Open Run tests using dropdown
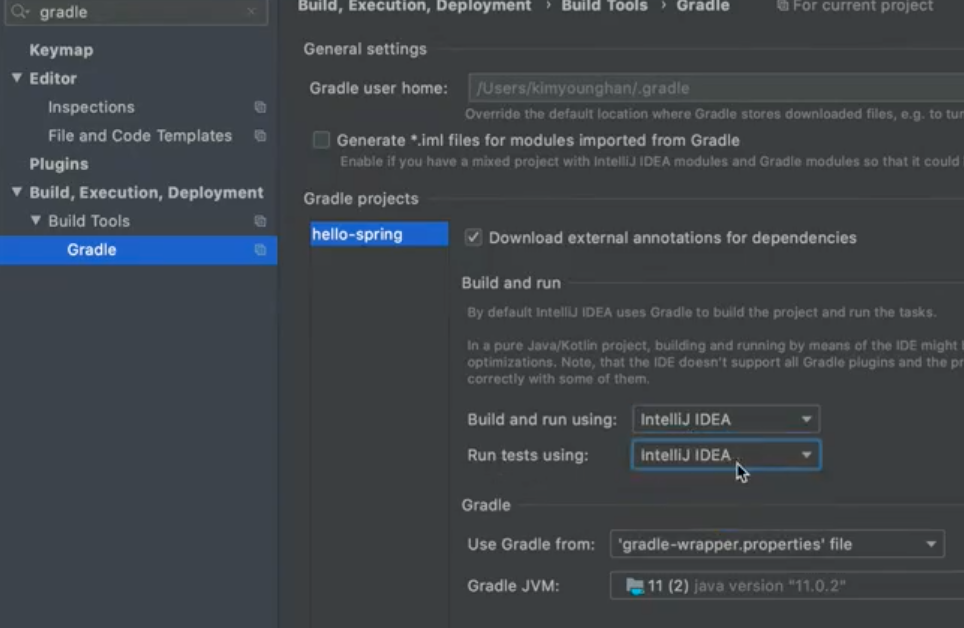 tap(725, 455)
